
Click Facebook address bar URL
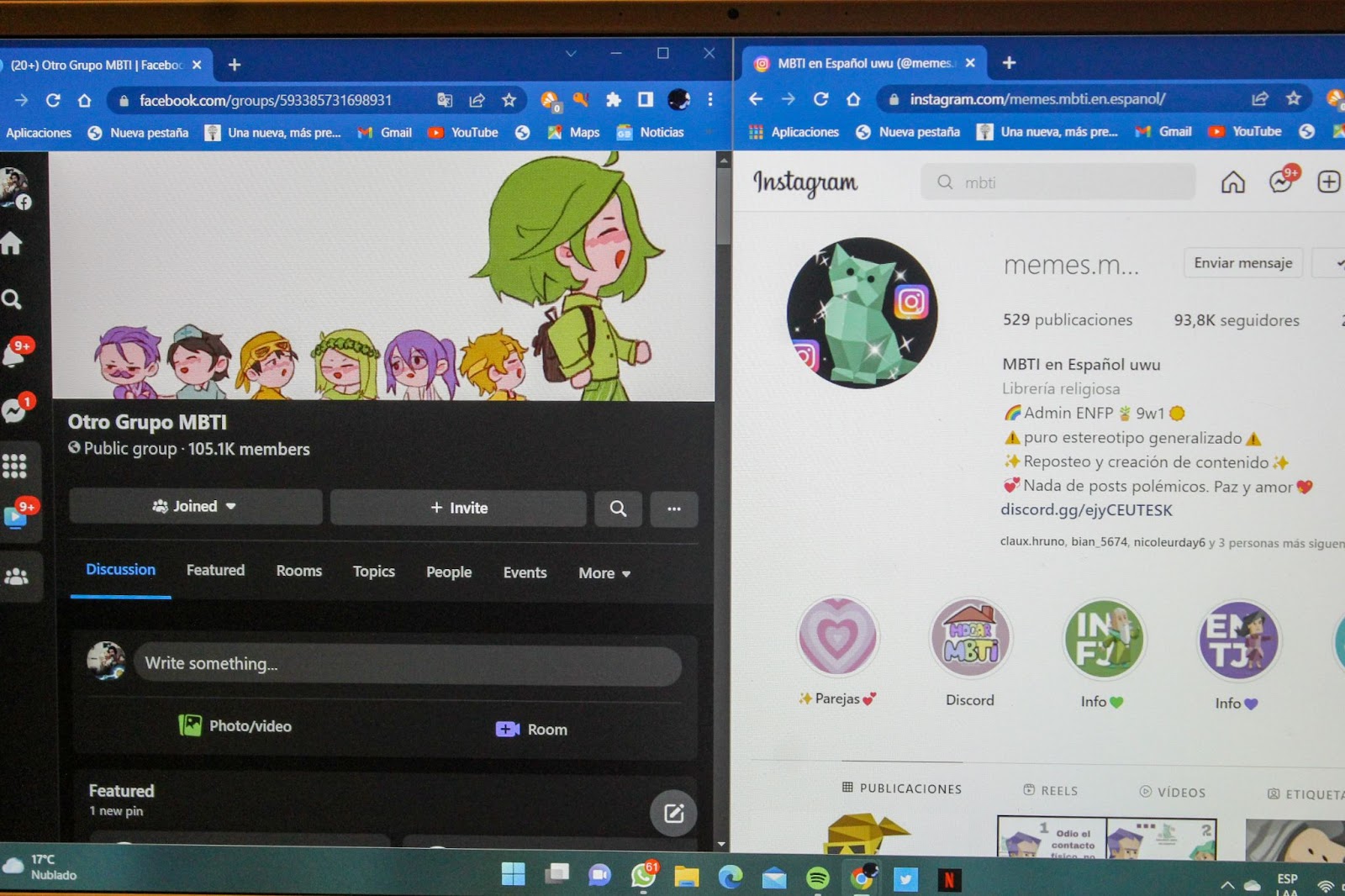pos(266,100)
